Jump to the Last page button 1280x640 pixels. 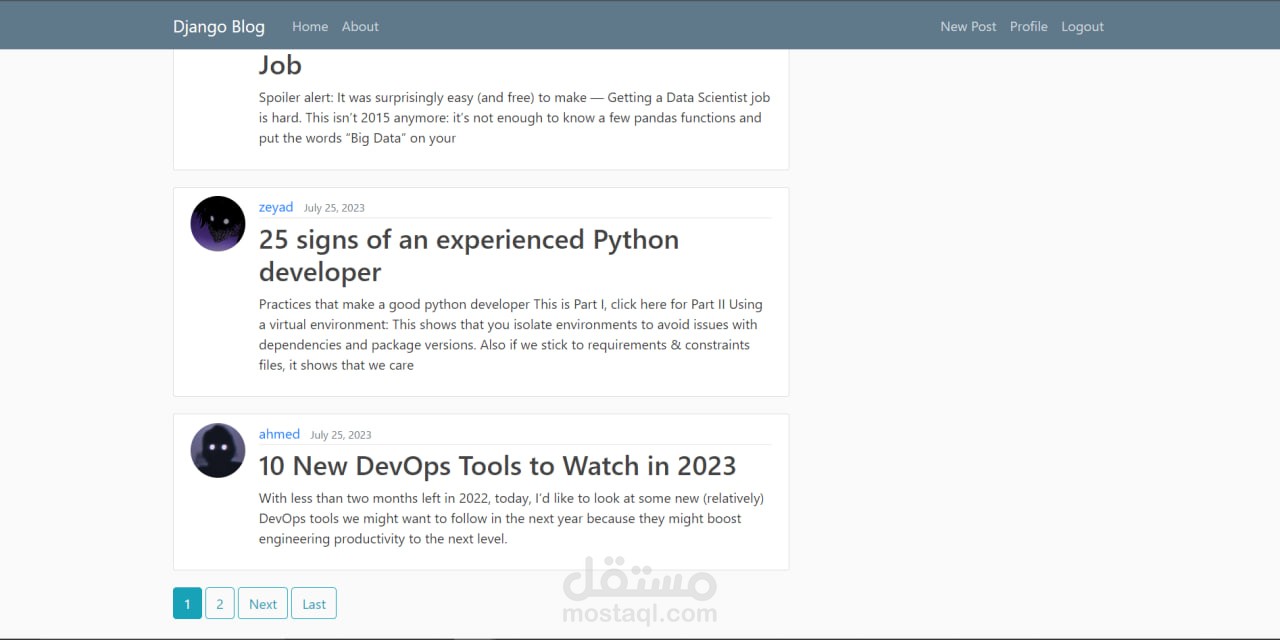(x=314, y=603)
